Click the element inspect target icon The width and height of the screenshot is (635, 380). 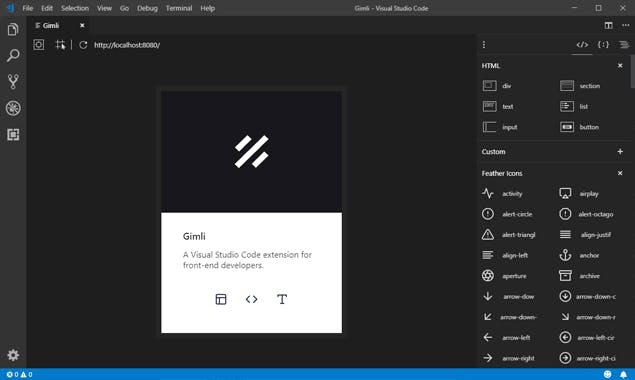(x=38, y=45)
